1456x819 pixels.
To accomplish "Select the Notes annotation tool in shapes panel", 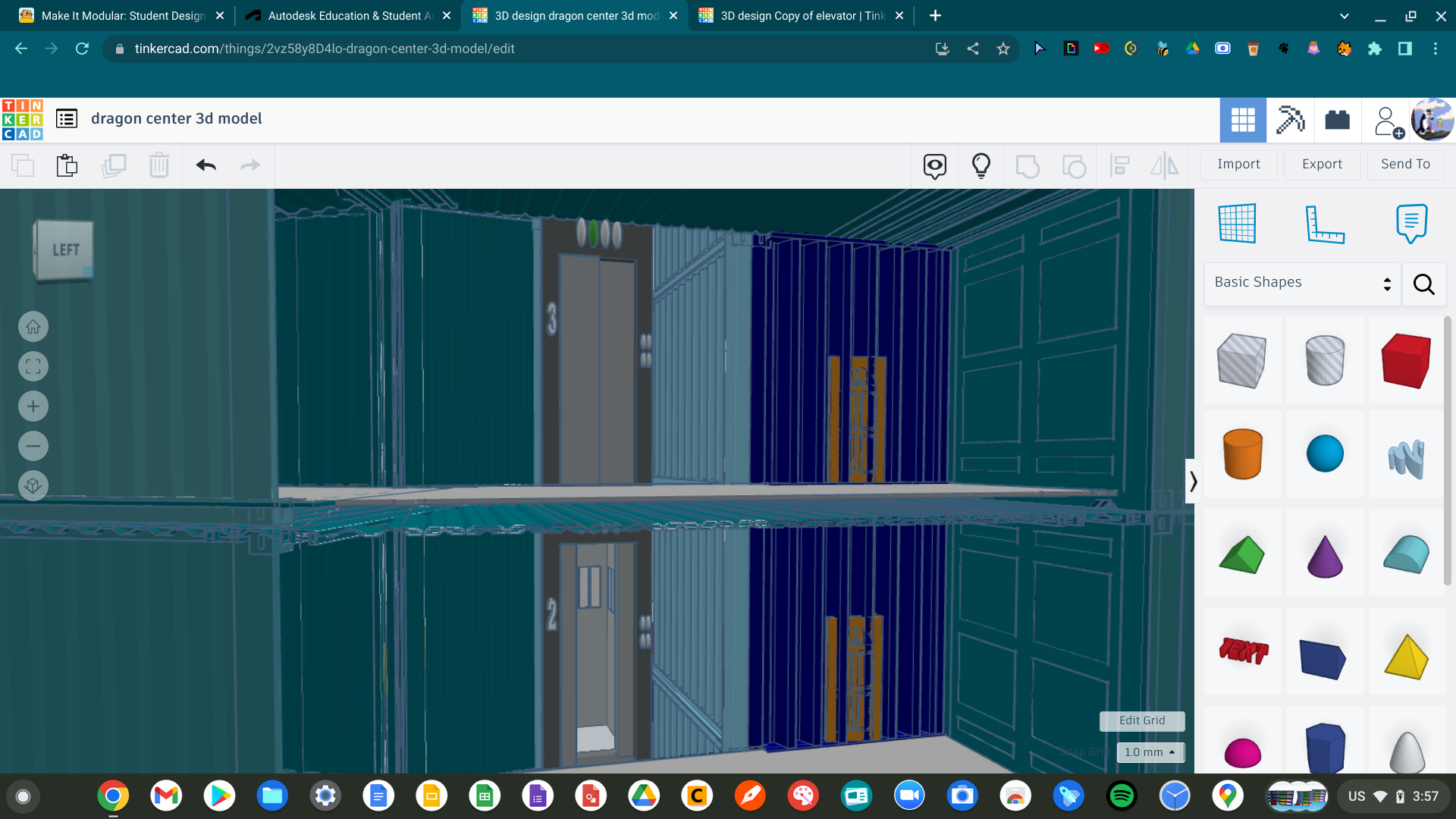I will click(x=1411, y=223).
